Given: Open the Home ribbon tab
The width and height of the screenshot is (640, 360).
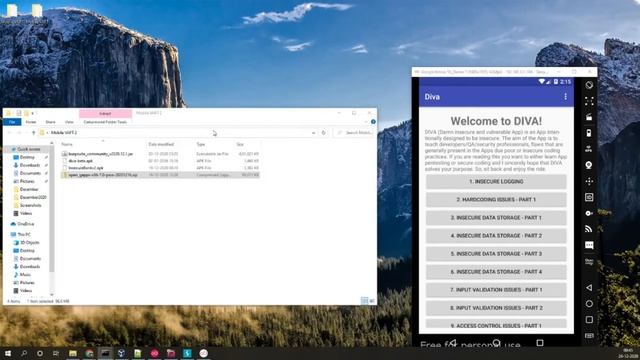Looking at the screenshot, I should pyautogui.click(x=31, y=122).
